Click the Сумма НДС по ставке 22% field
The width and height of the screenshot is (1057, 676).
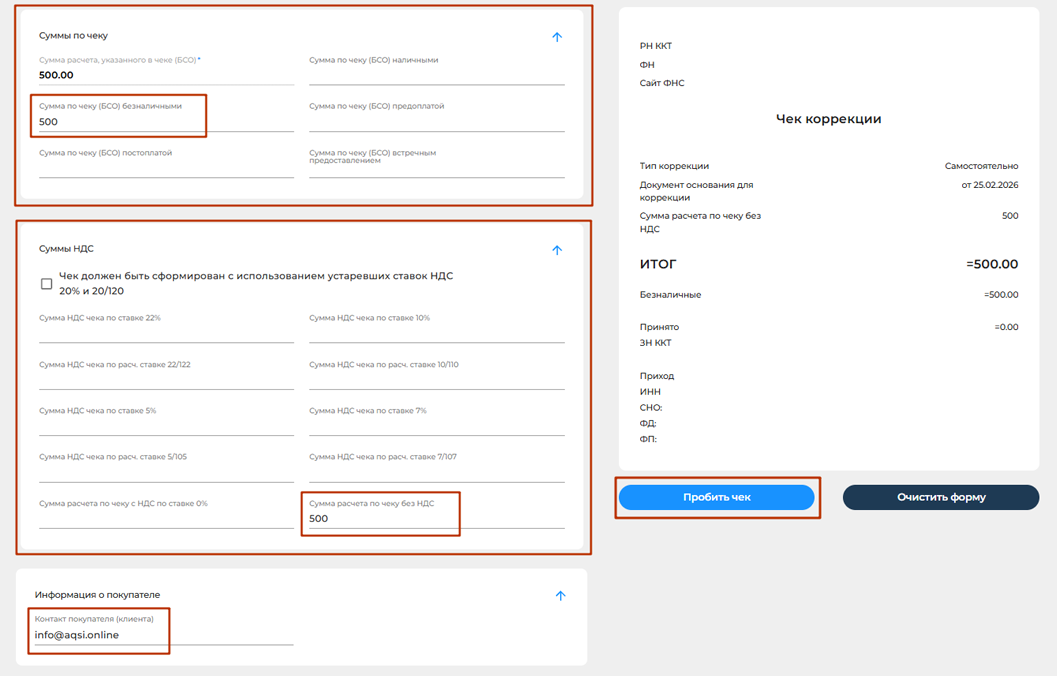click(166, 334)
